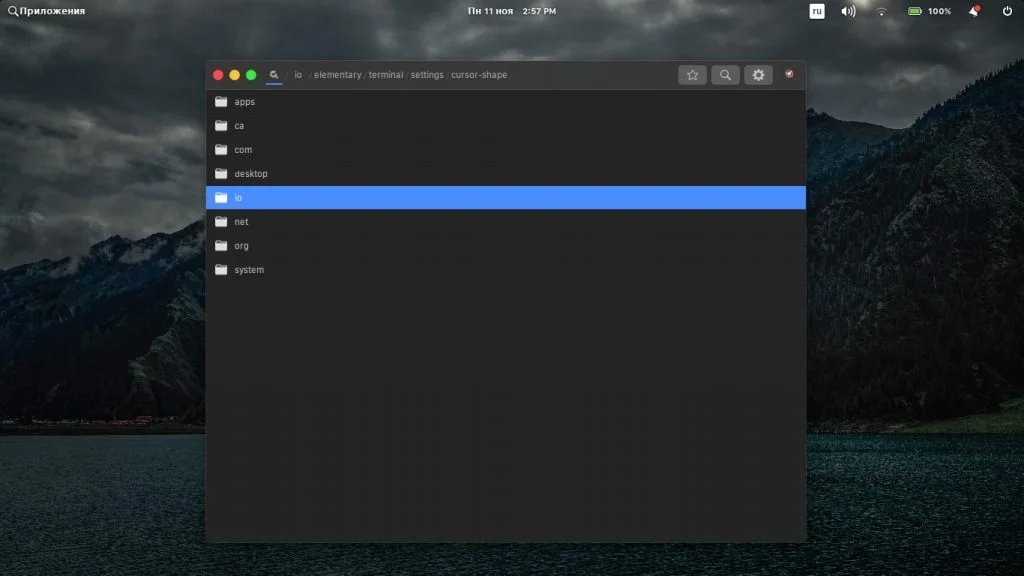Screen dimensions: 1024x576
Task: Click folder icon next to ca
Action: pyautogui.click(x=221, y=125)
